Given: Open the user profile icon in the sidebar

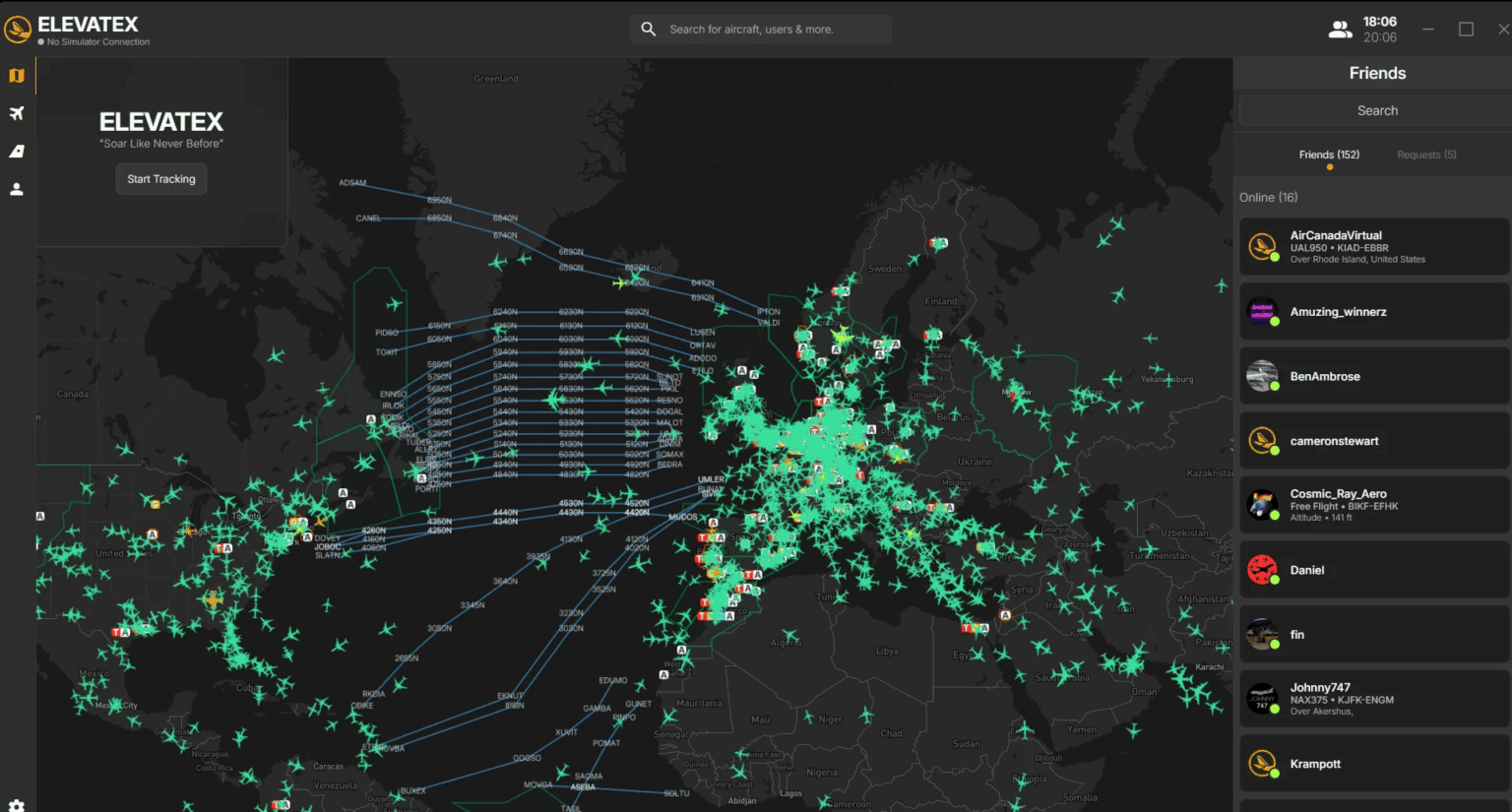Looking at the screenshot, I should 16,188.
